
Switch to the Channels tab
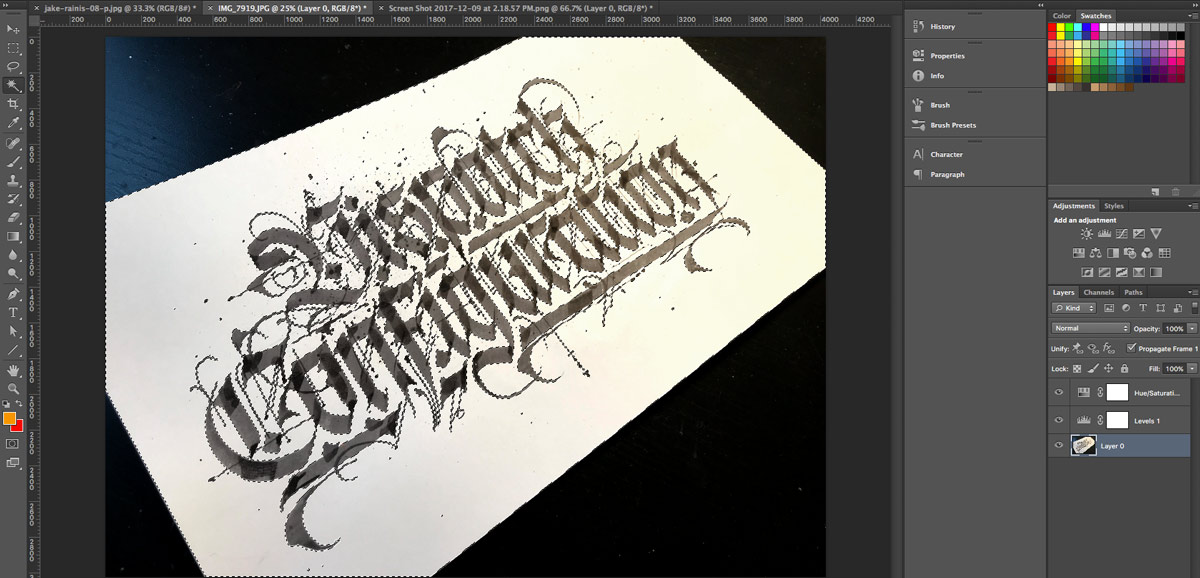click(1098, 292)
